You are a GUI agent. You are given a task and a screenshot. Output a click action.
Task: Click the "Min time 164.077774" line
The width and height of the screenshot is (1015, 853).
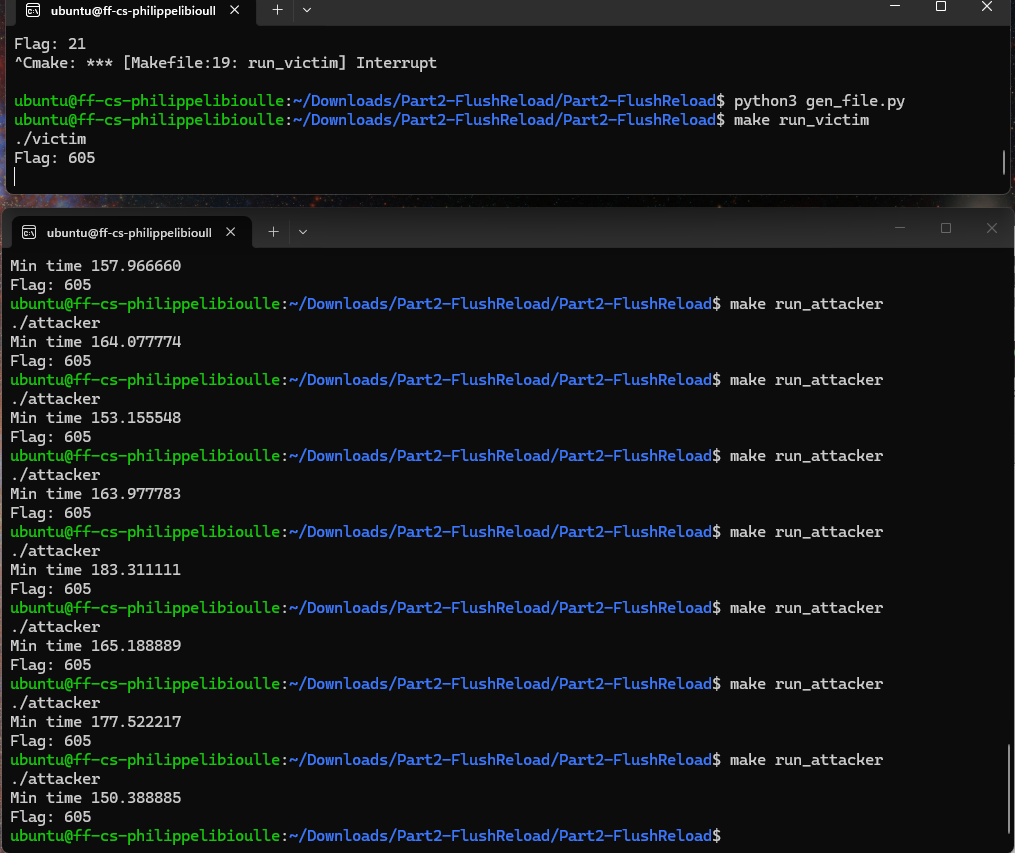(x=96, y=342)
